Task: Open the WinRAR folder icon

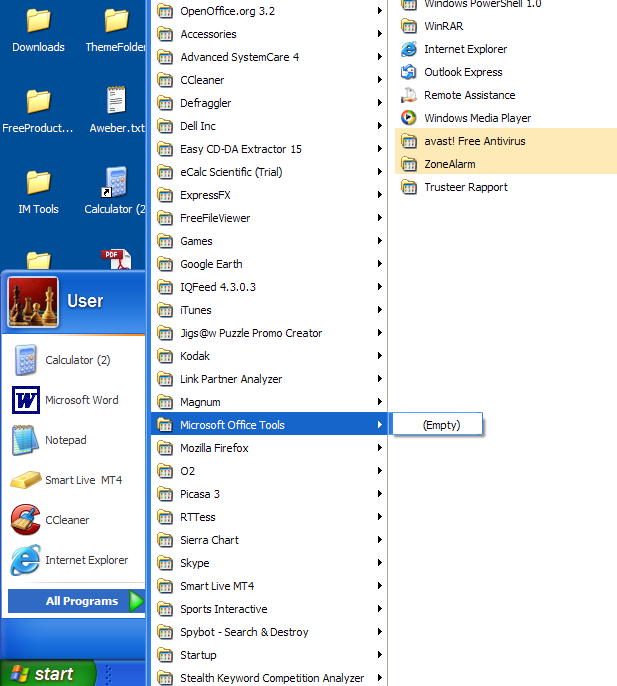Action: point(409,26)
